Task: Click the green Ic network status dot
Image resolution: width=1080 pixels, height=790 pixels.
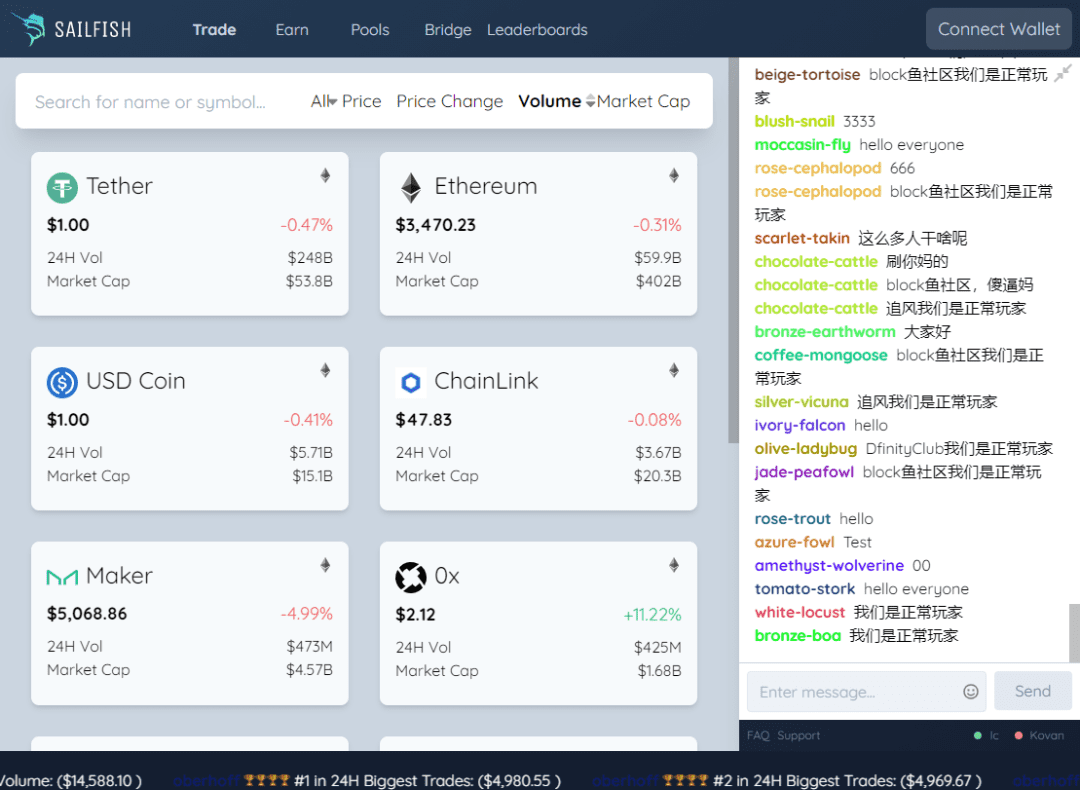Action: click(x=977, y=736)
